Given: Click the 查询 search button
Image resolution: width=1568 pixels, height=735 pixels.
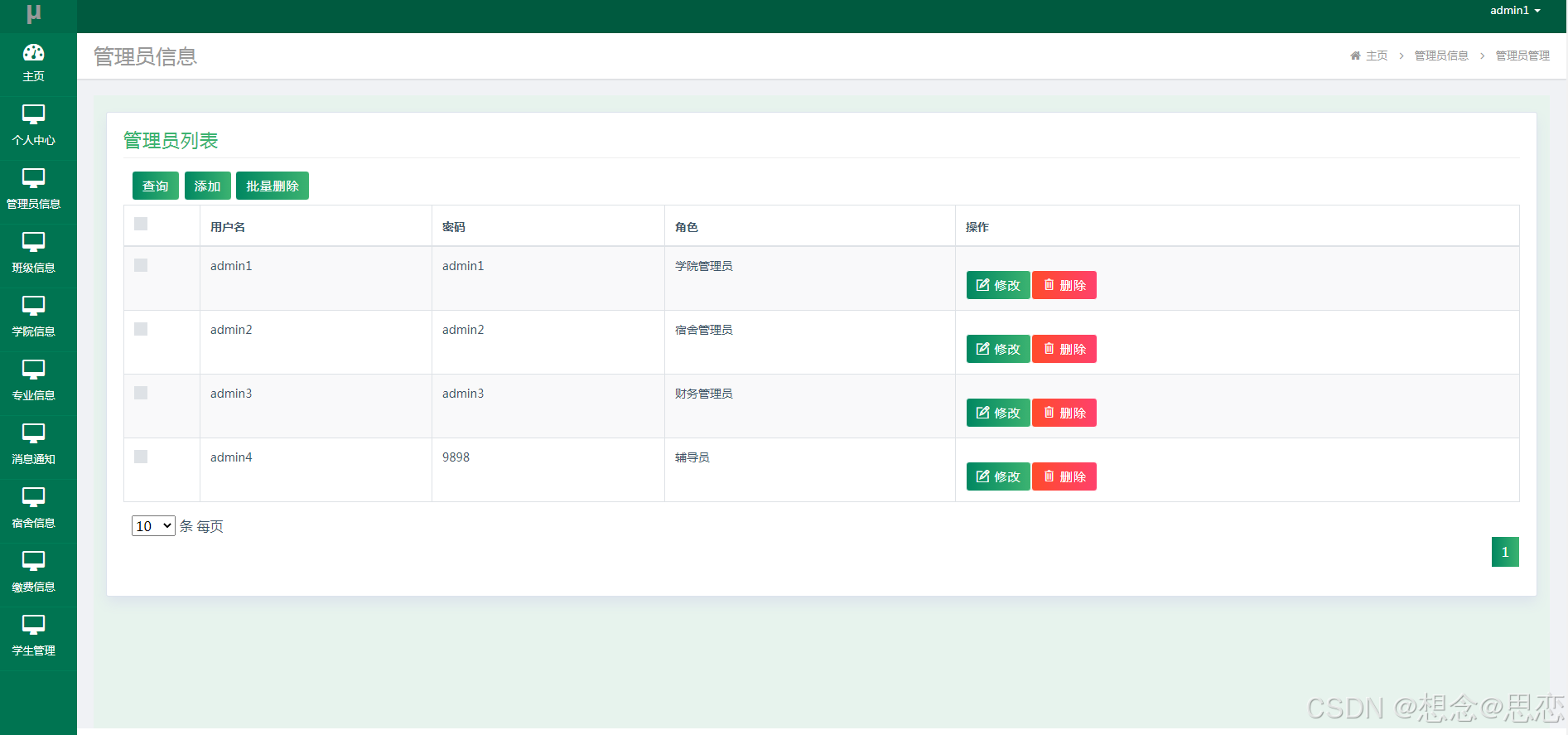Looking at the screenshot, I should point(156,186).
